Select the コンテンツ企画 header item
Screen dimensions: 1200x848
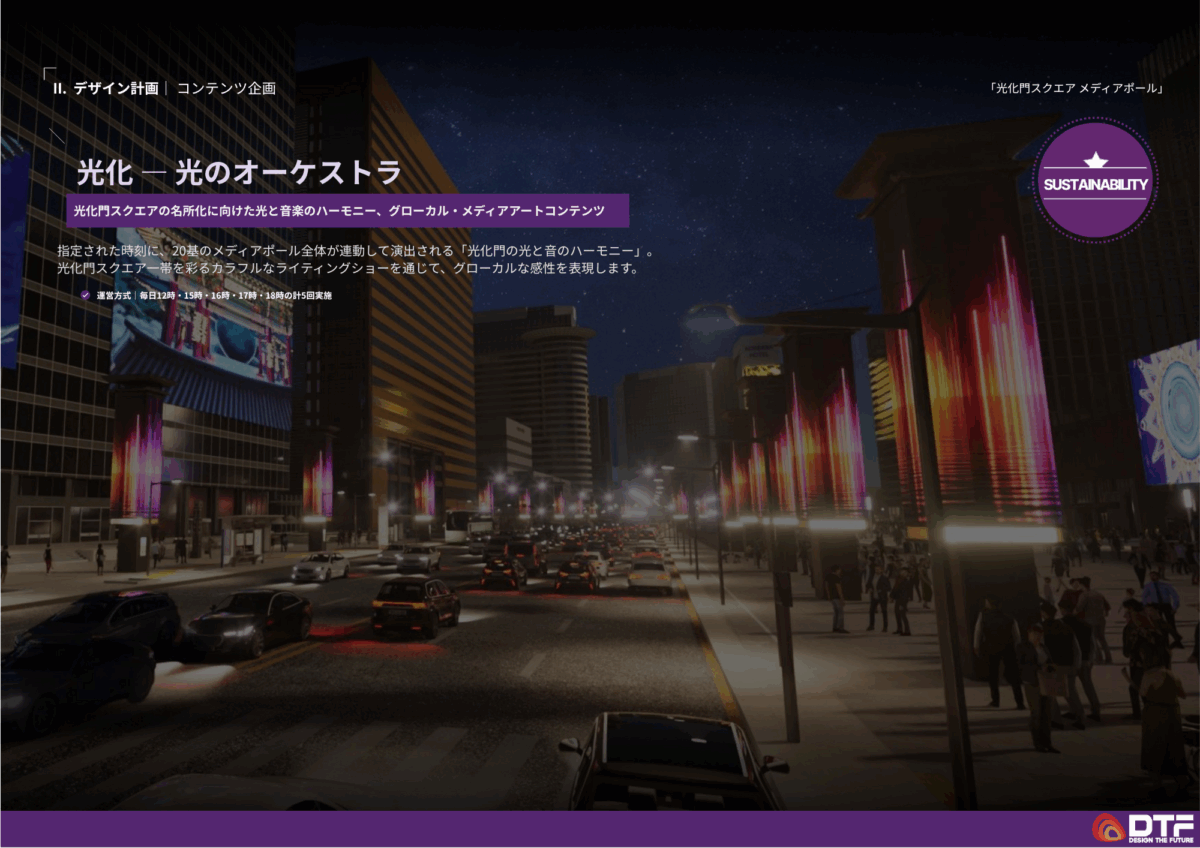pos(226,88)
